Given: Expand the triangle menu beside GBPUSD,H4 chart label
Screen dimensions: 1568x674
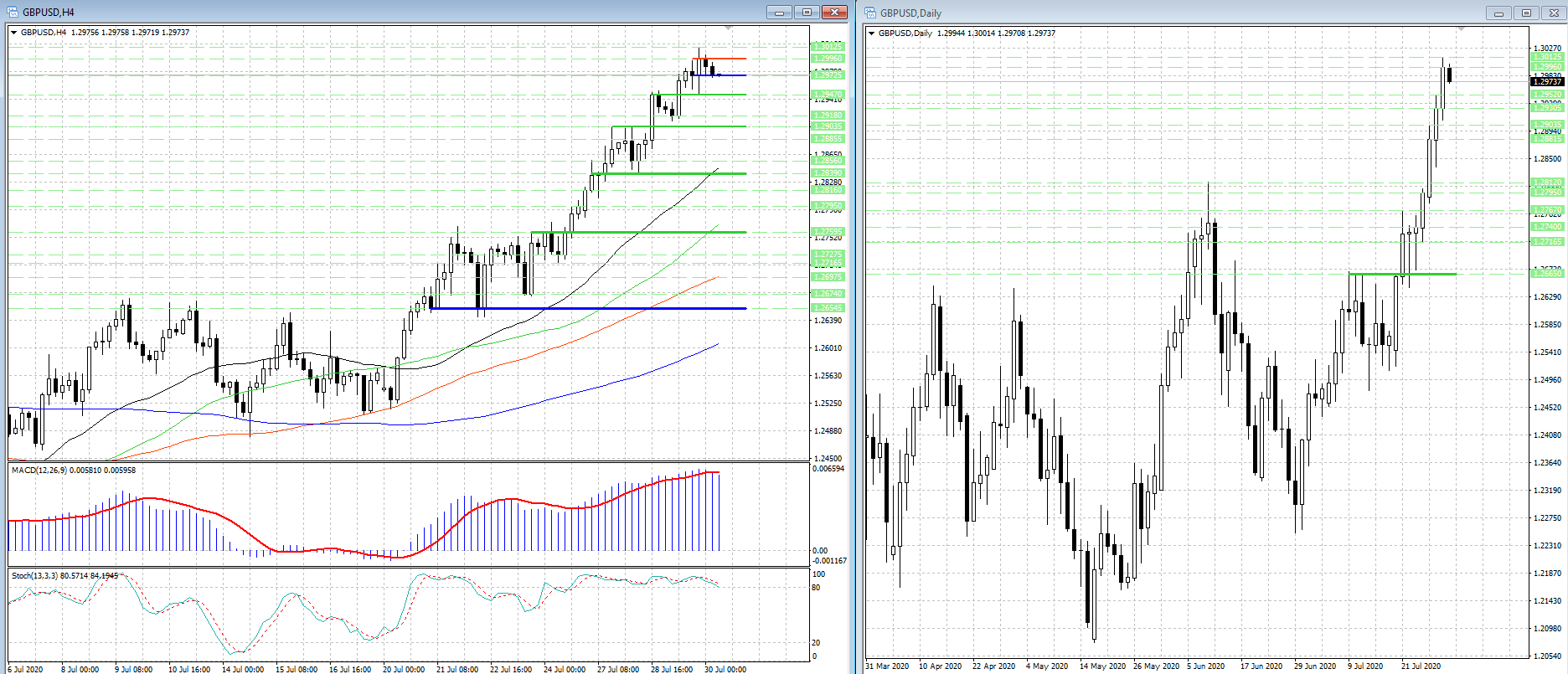Looking at the screenshot, I should click(x=14, y=33).
